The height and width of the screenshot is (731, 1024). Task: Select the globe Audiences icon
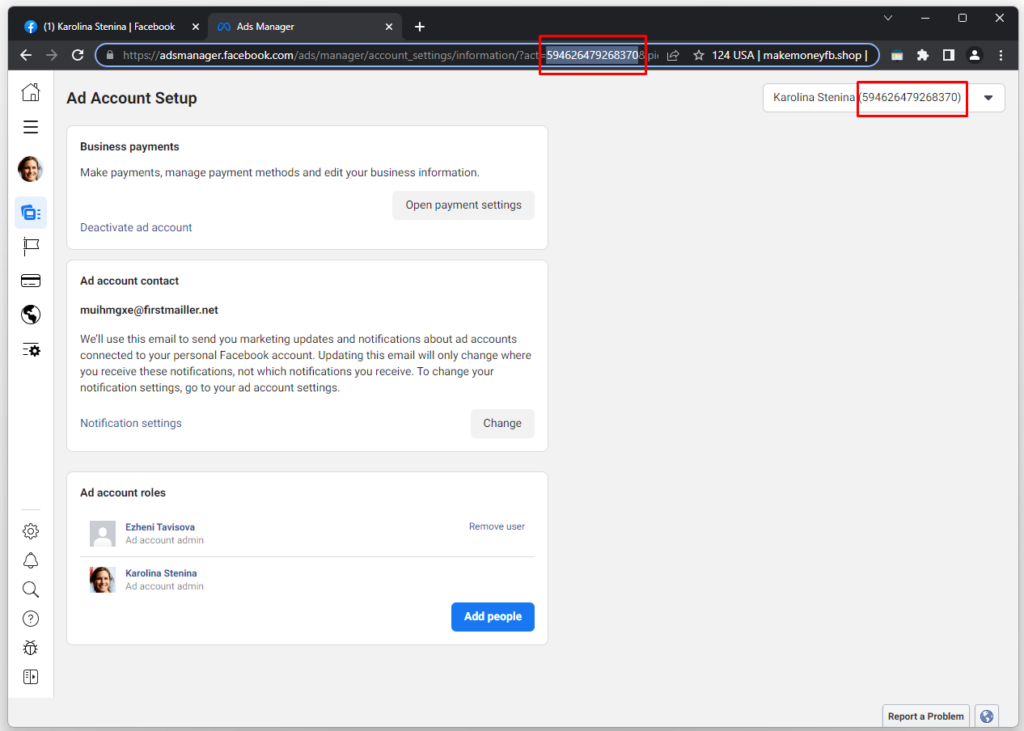click(x=31, y=314)
